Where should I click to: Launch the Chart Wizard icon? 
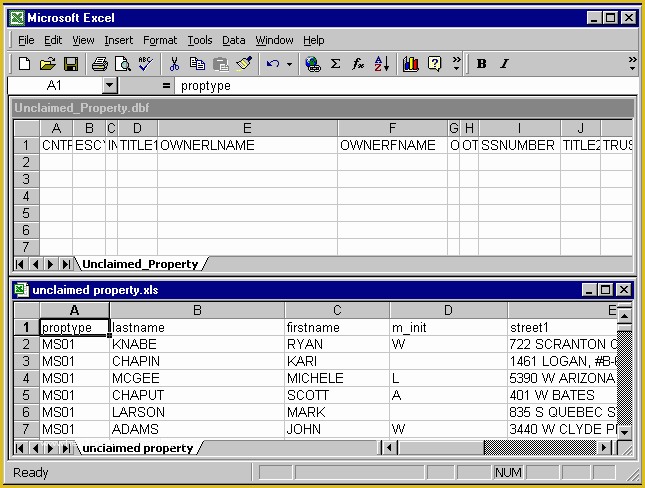411,64
